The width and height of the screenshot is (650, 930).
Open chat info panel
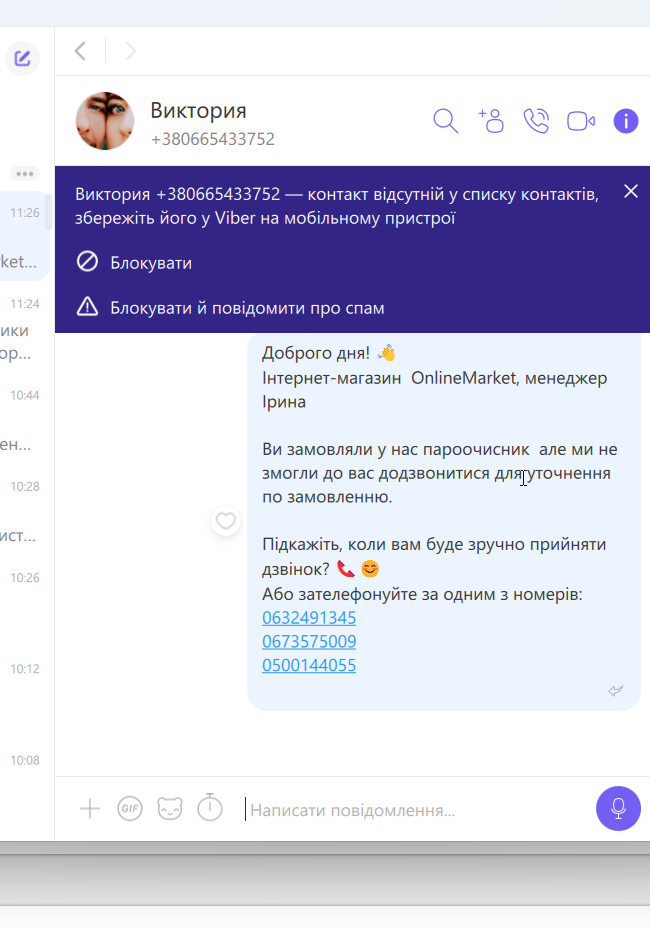pos(626,121)
